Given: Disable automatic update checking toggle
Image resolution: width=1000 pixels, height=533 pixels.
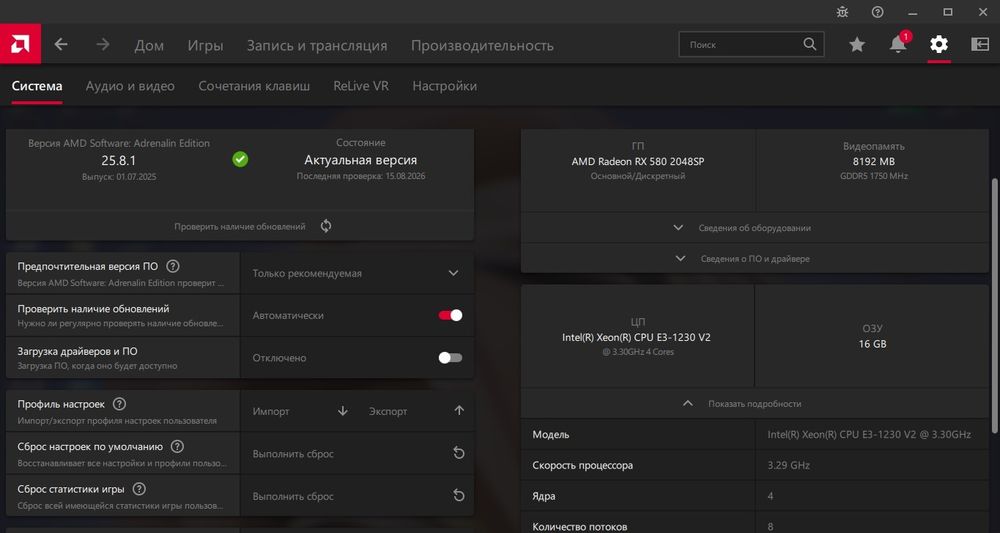Looking at the screenshot, I should point(450,316).
